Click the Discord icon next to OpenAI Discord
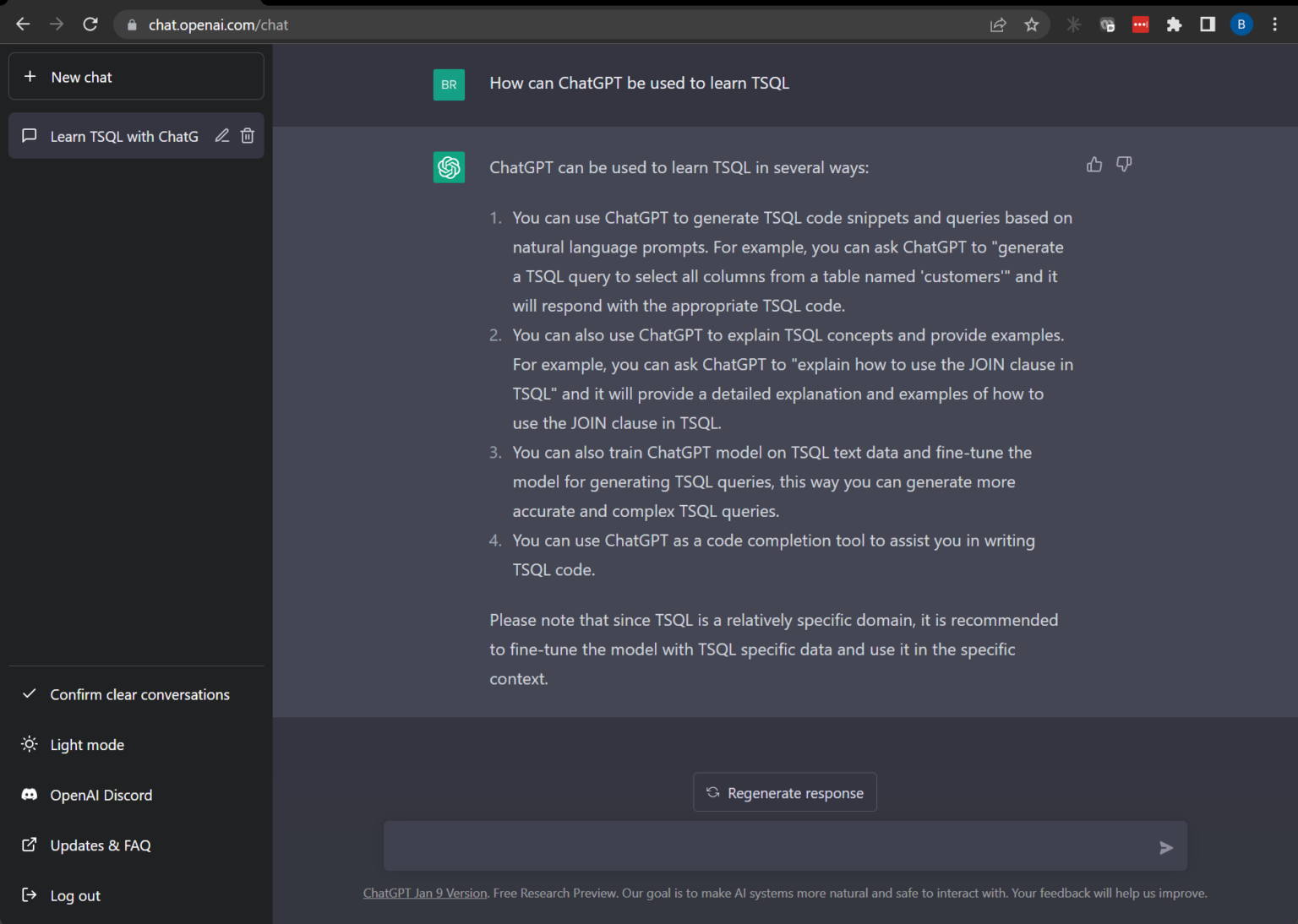The image size is (1298, 924). click(29, 795)
